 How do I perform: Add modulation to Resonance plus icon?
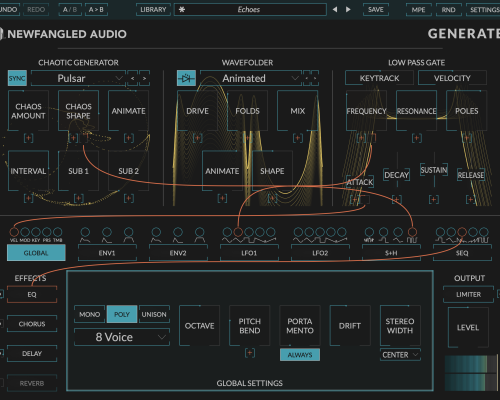coord(417,138)
